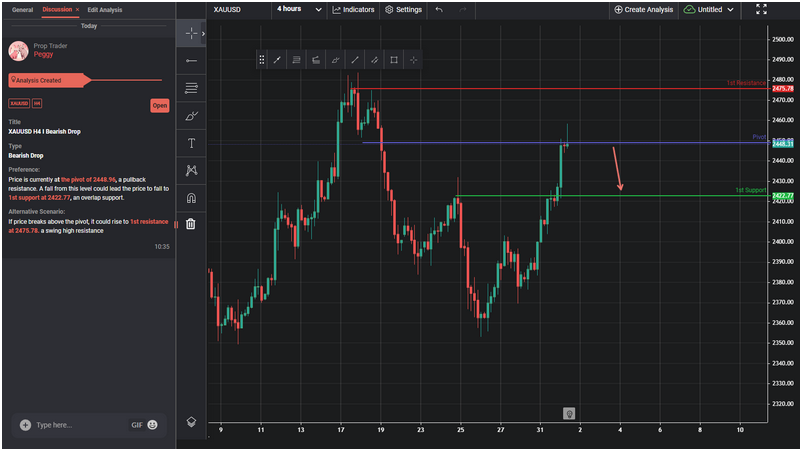Open the GIF picker
Screen dimensions: 800x449
pos(137,425)
